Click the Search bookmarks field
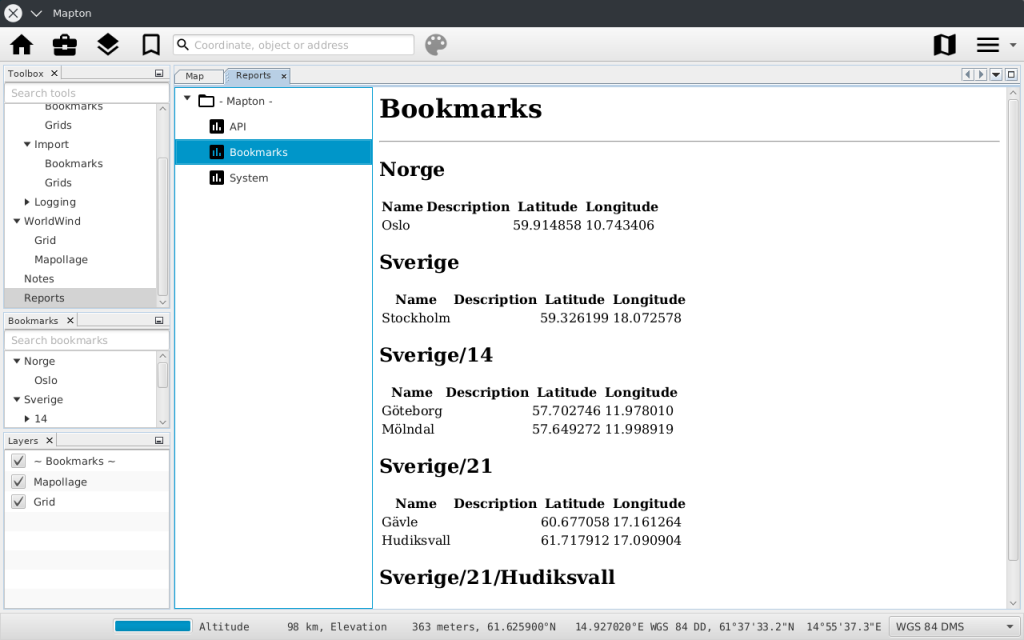 [x=87, y=340]
